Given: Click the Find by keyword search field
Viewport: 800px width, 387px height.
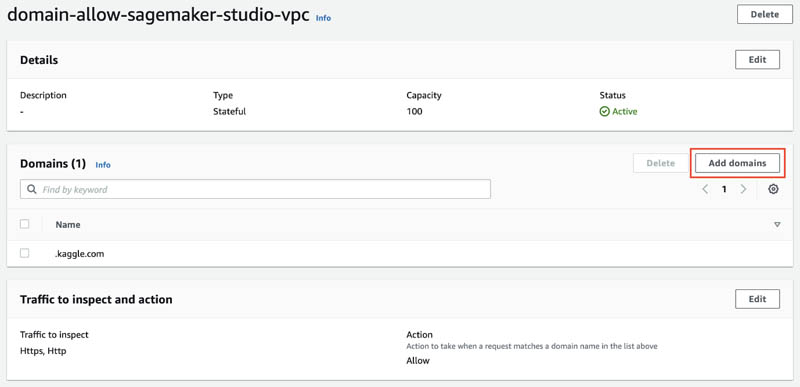Looking at the screenshot, I should (x=255, y=189).
